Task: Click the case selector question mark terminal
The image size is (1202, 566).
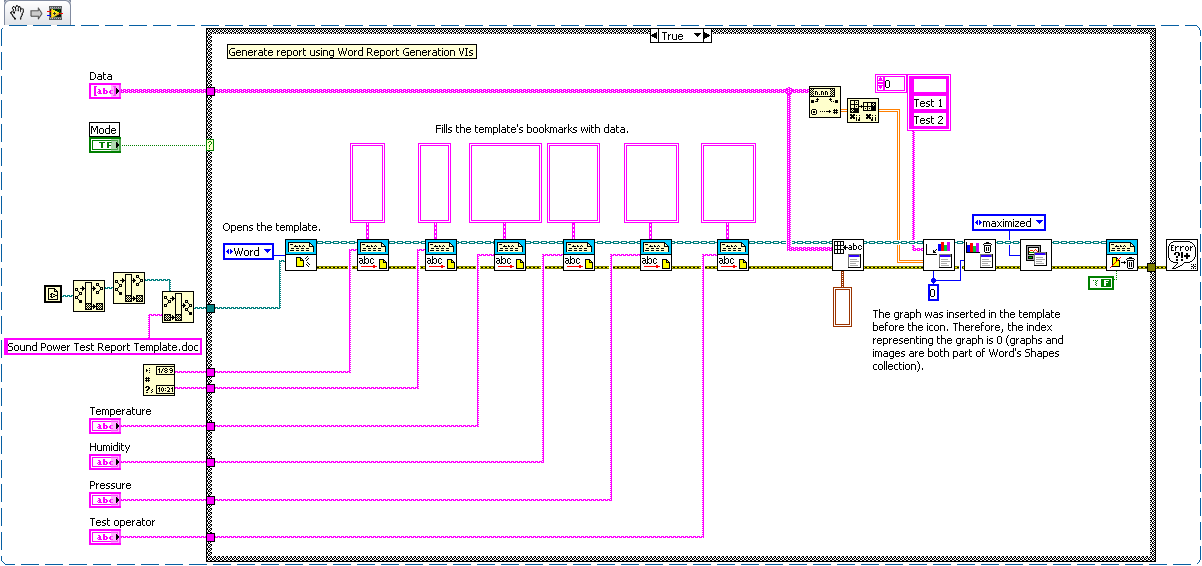Action: 210,145
